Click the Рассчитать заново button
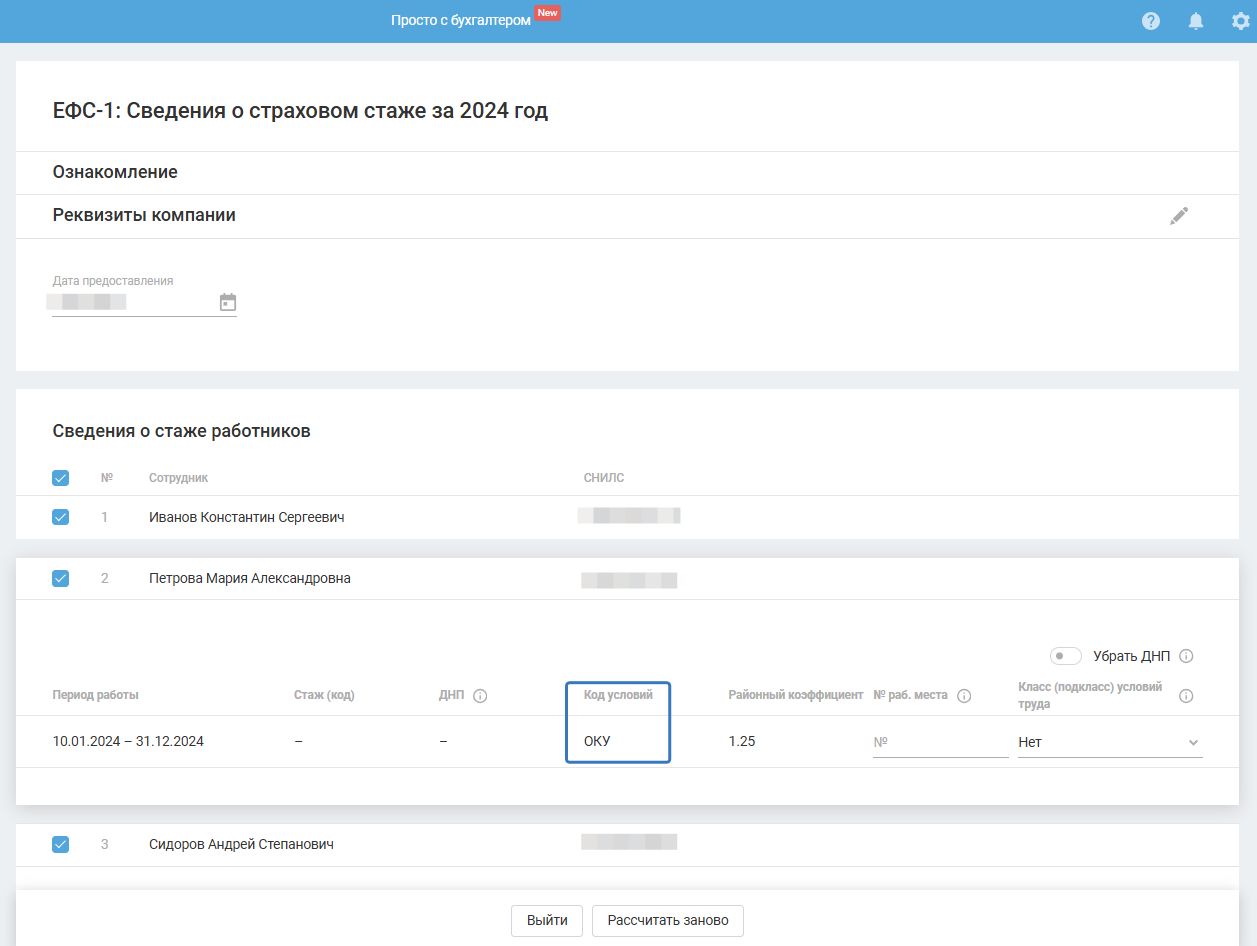This screenshot has width=1257, height=946. [x=667, y=920]
